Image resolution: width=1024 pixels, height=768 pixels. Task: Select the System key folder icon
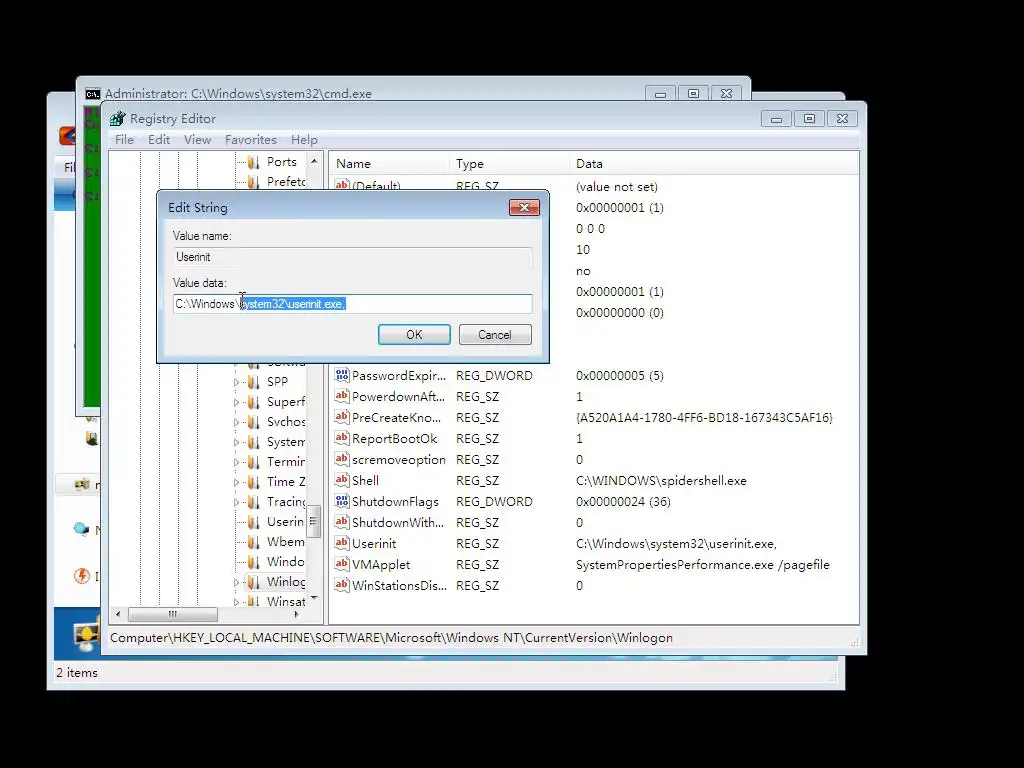click(253, 442)
